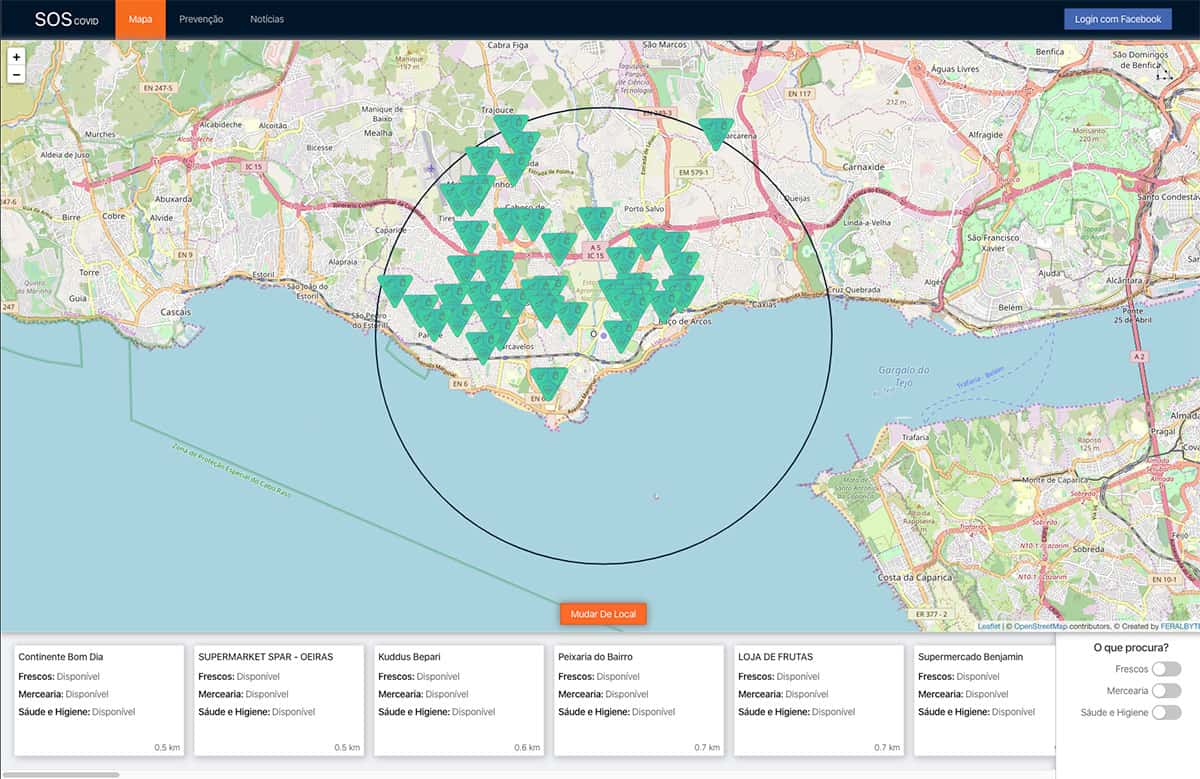Select the green marker near Barcarena
This screenshot has height=779, width=1200.
point(715,130)
